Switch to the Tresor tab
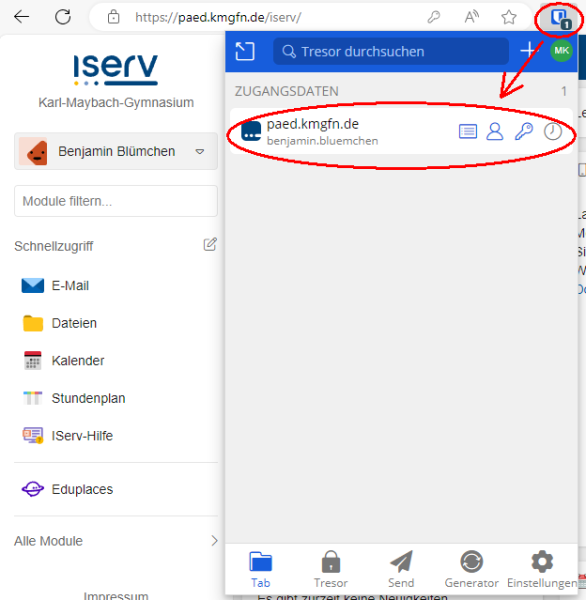The width and height of the screenshot is (586, 600). click(331, 569)
